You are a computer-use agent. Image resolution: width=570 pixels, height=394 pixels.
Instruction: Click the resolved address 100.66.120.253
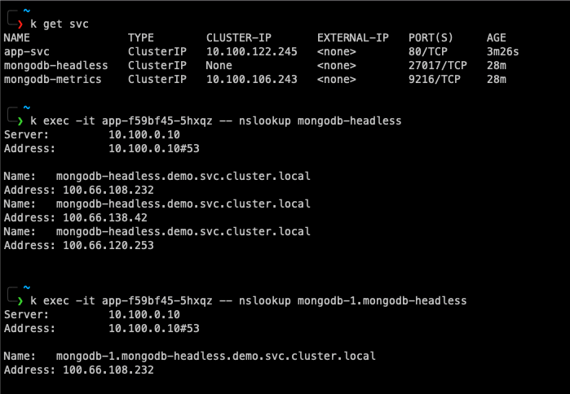coord(108,245)
